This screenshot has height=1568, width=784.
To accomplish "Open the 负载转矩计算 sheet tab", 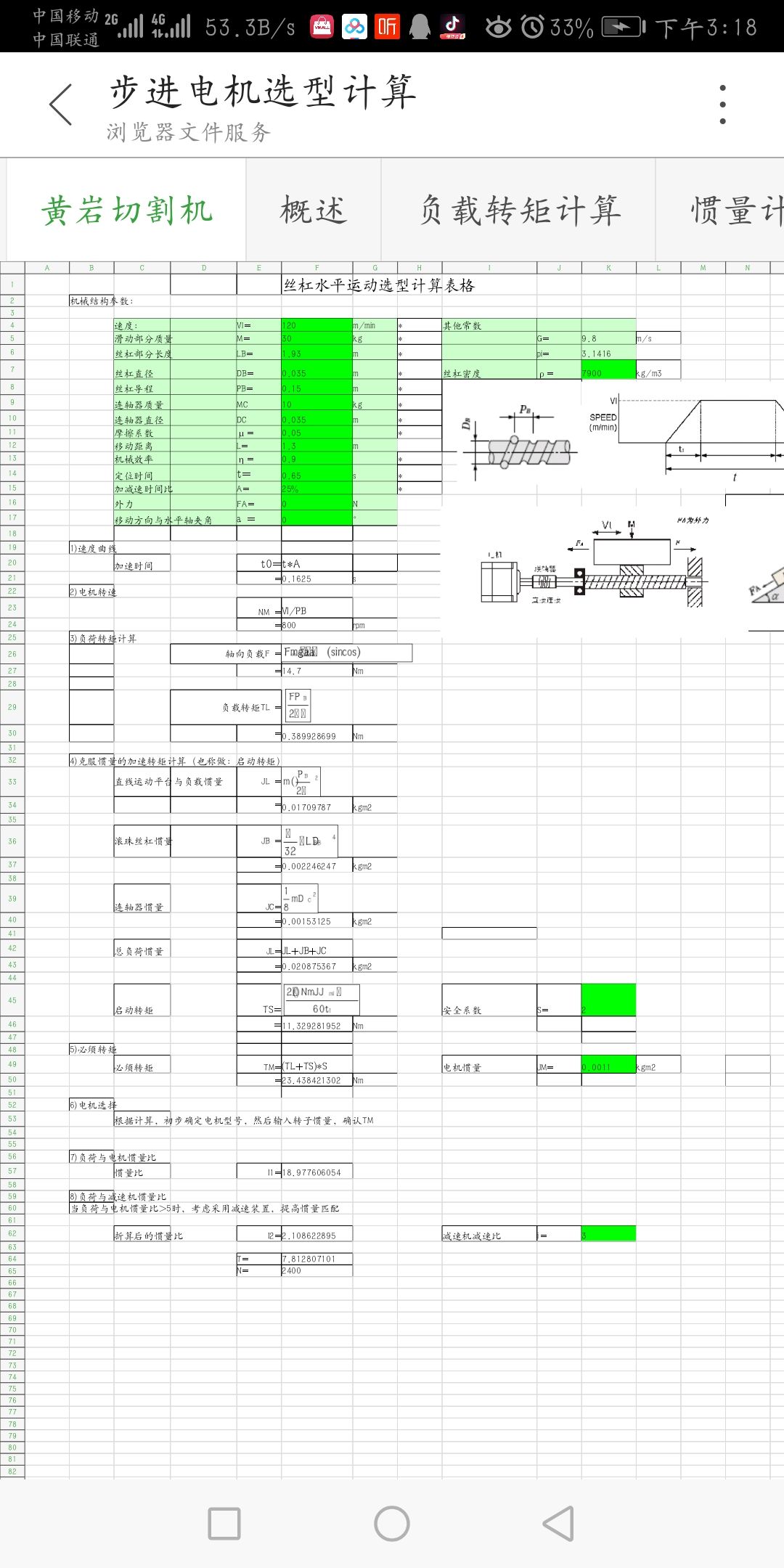I will 519,211.
